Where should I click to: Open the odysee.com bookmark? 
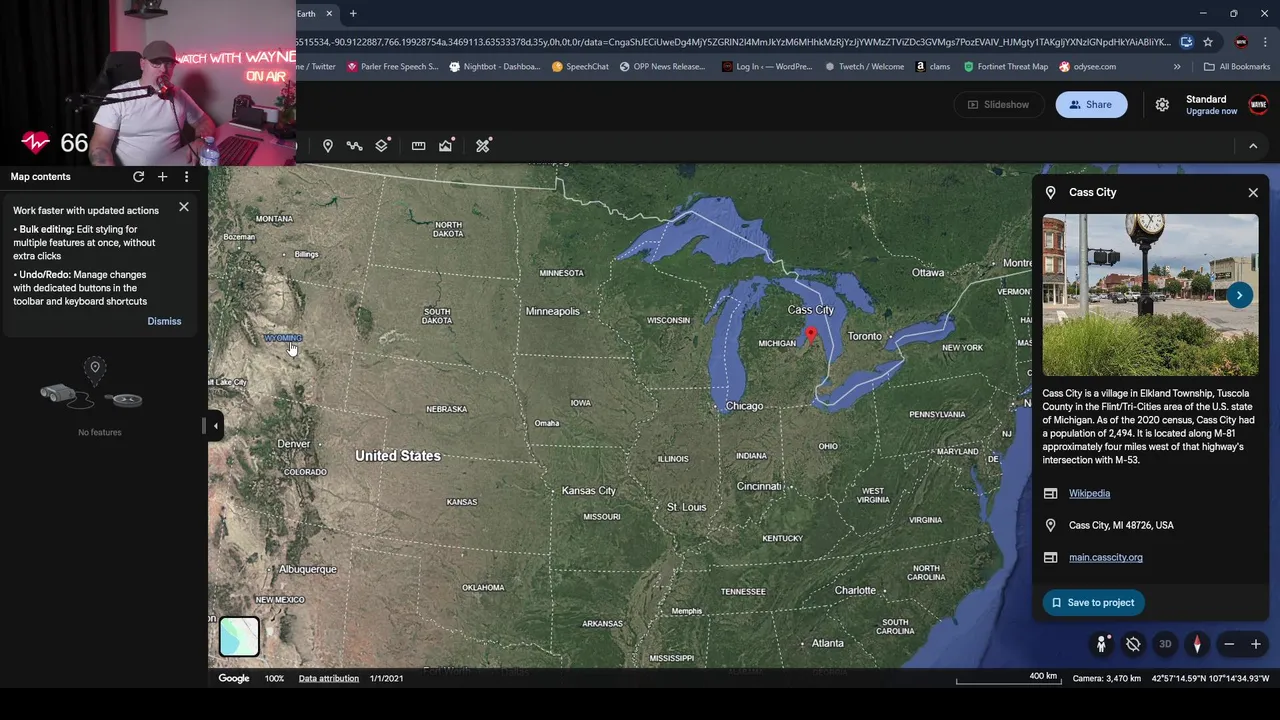click(x=1088, y=67)
